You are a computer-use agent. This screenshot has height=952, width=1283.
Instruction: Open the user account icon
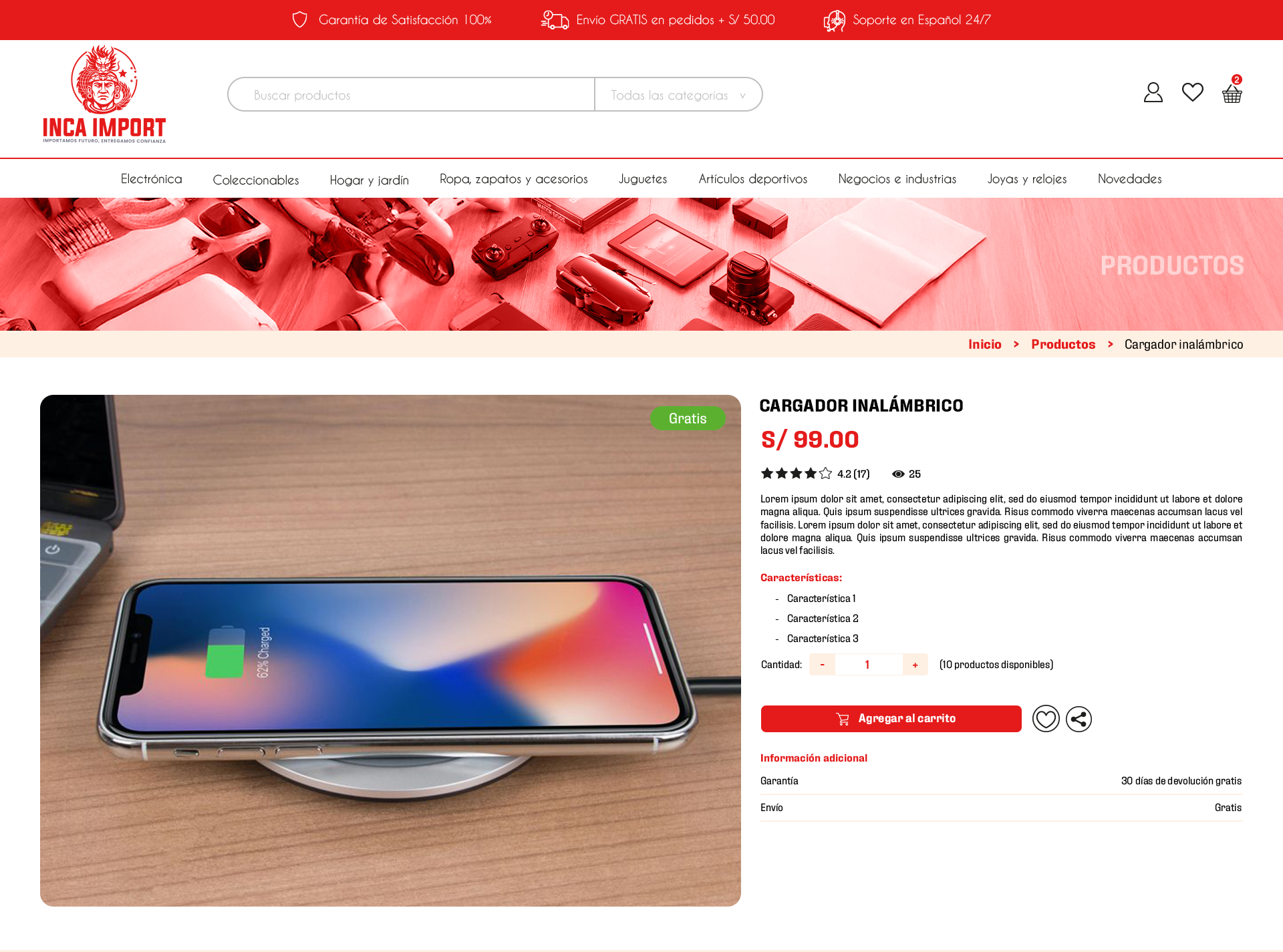pos(1153,92)
